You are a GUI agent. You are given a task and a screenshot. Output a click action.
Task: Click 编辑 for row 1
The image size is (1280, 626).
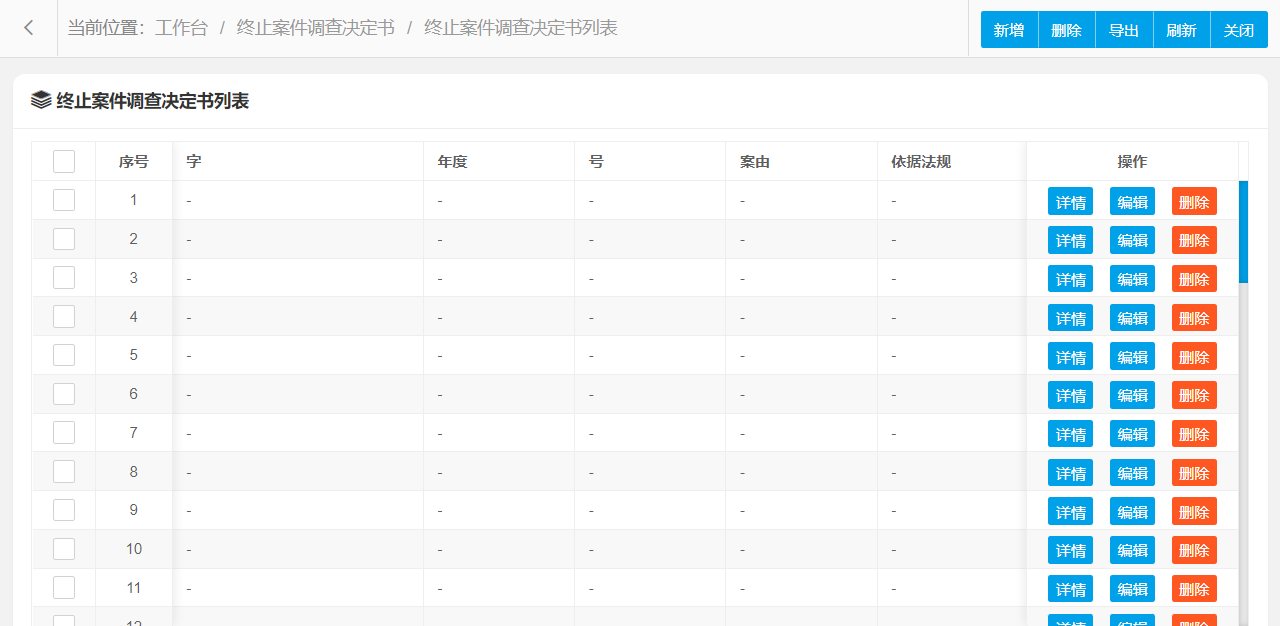click(x=1132, y=201)
